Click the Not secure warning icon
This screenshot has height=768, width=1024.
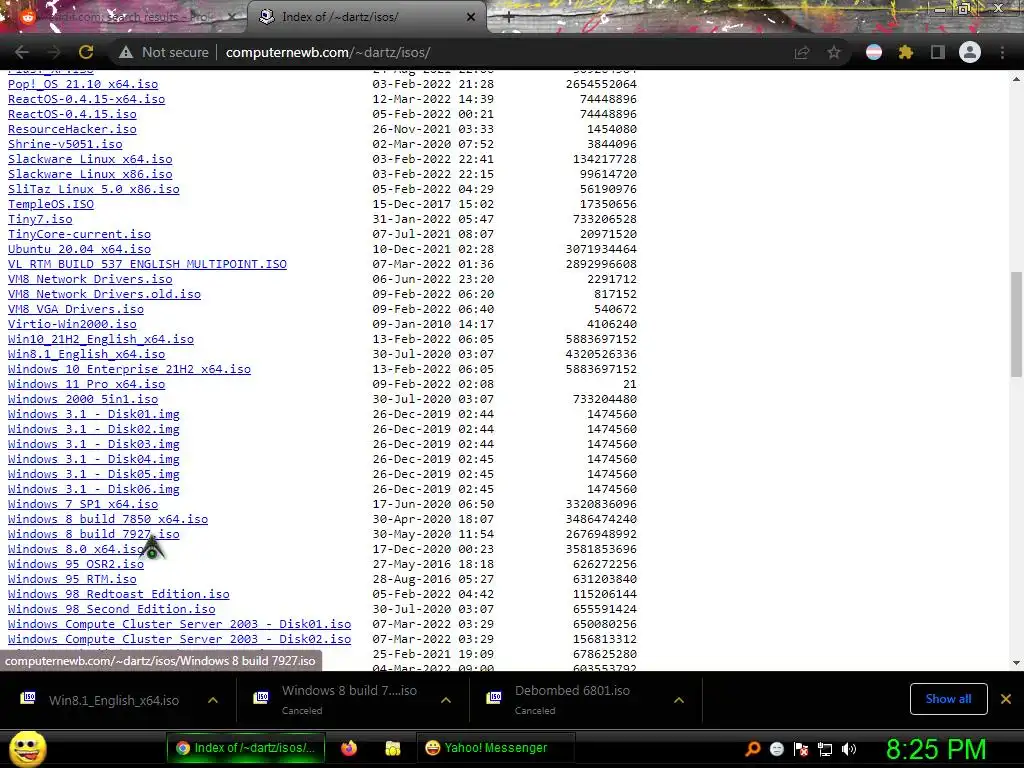(125, 52)
